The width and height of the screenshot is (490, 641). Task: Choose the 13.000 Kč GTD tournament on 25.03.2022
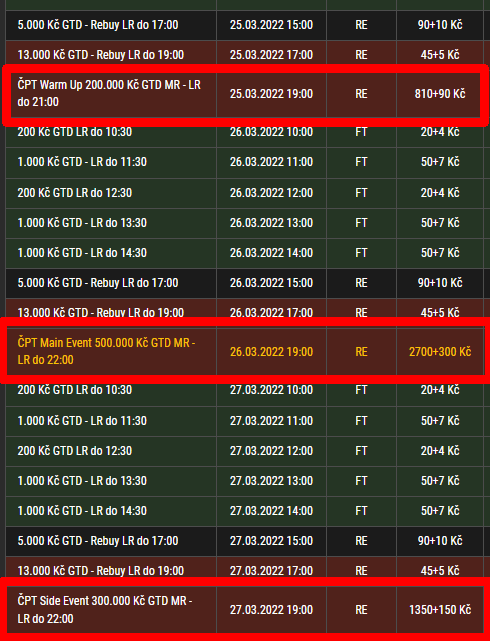tap(244, 55)
